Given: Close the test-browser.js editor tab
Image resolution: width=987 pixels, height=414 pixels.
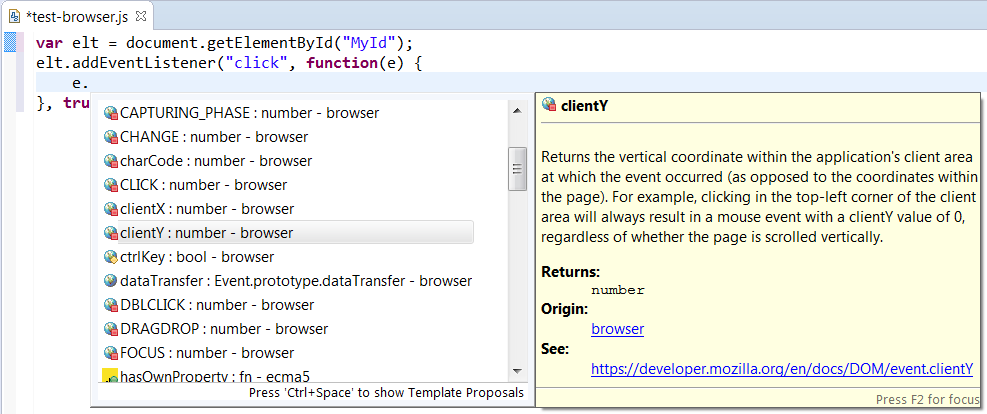Looking at the screenshot, I should [x=141, y=14].
